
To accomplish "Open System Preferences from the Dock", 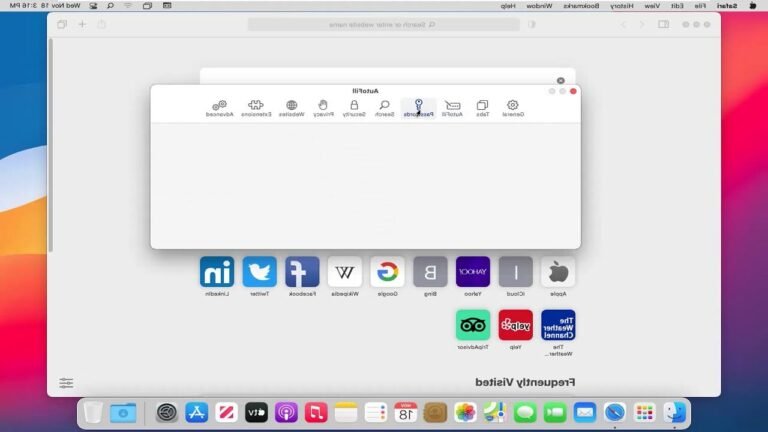I will 167,412.
